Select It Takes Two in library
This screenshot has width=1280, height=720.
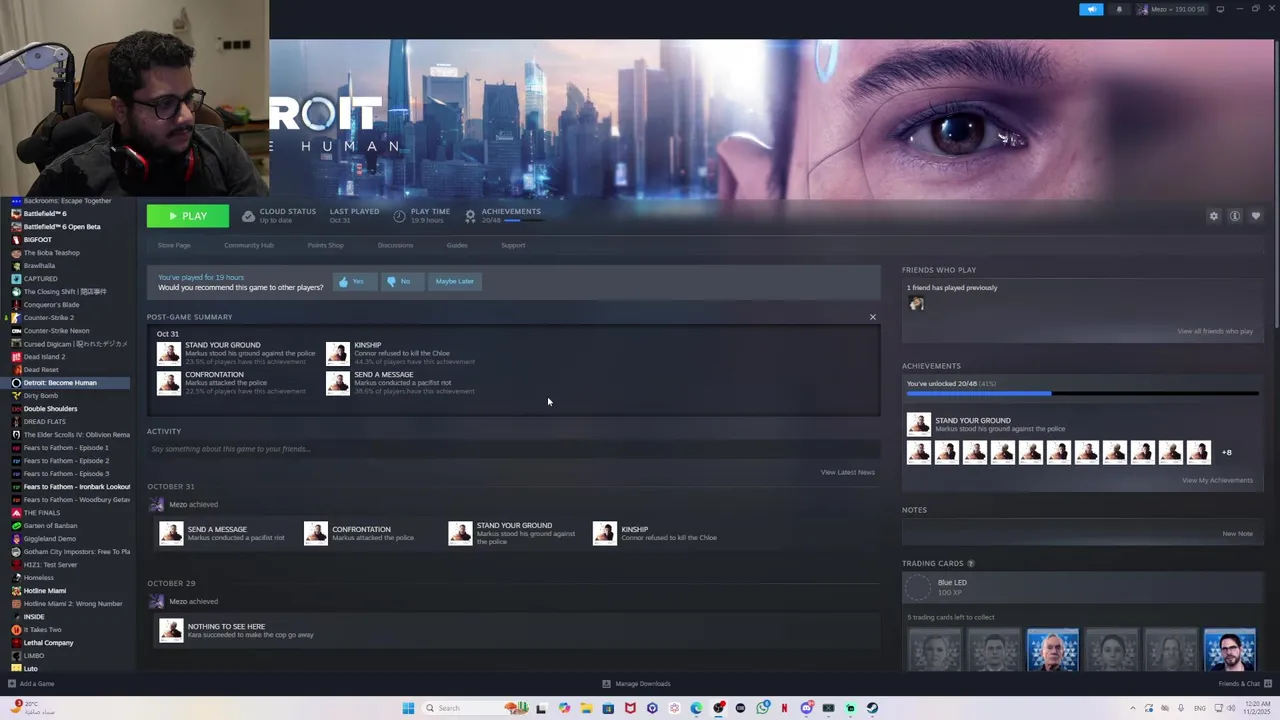point(42,630)
